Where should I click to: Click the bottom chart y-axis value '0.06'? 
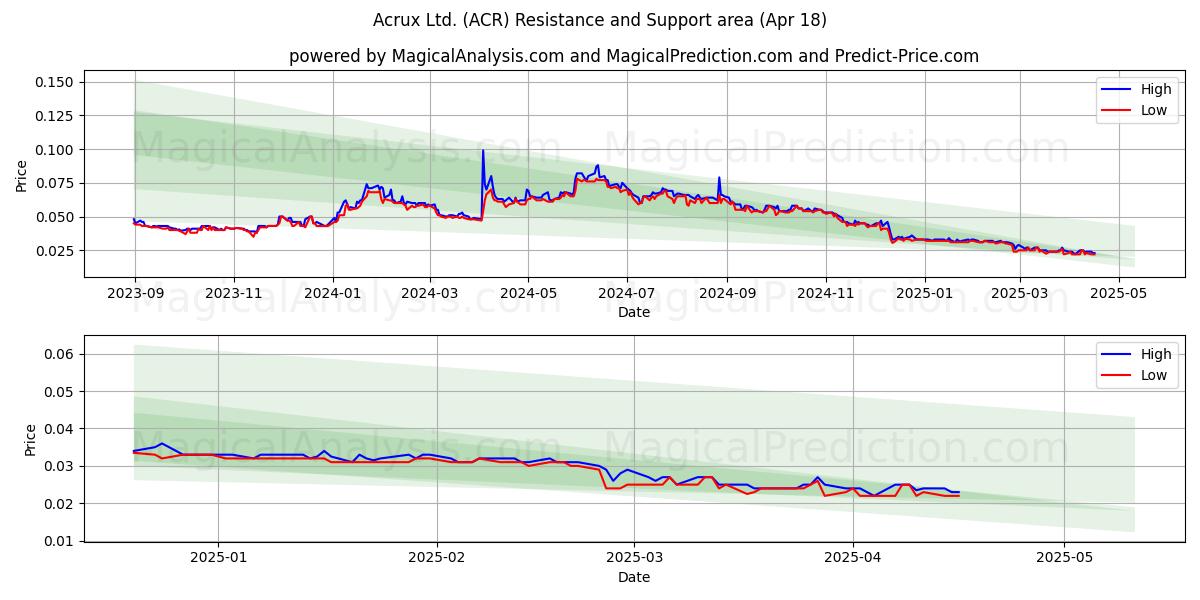(60, 354)
